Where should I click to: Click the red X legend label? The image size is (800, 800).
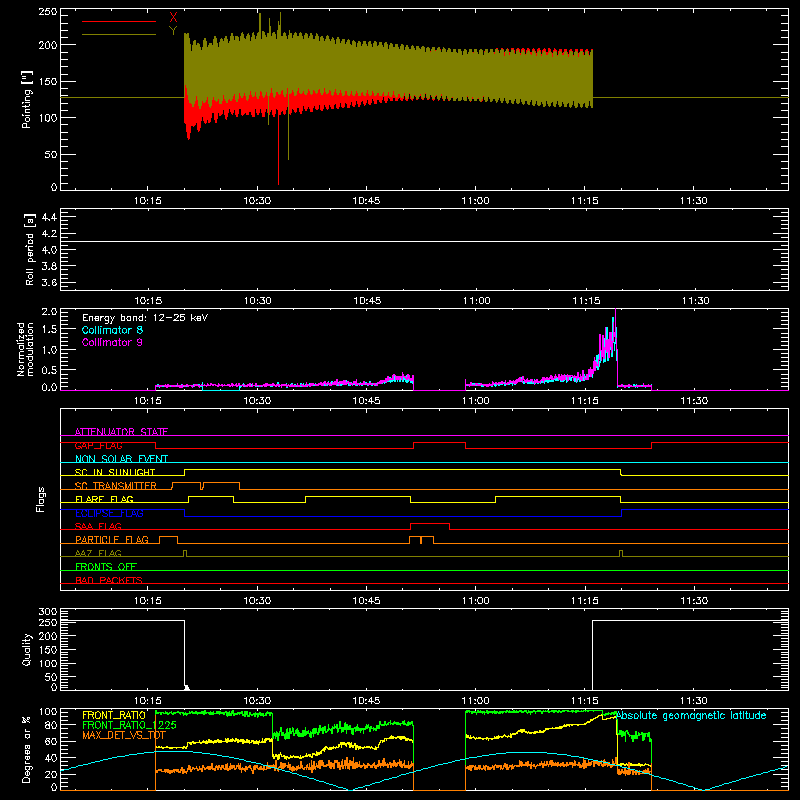(173, 18)
